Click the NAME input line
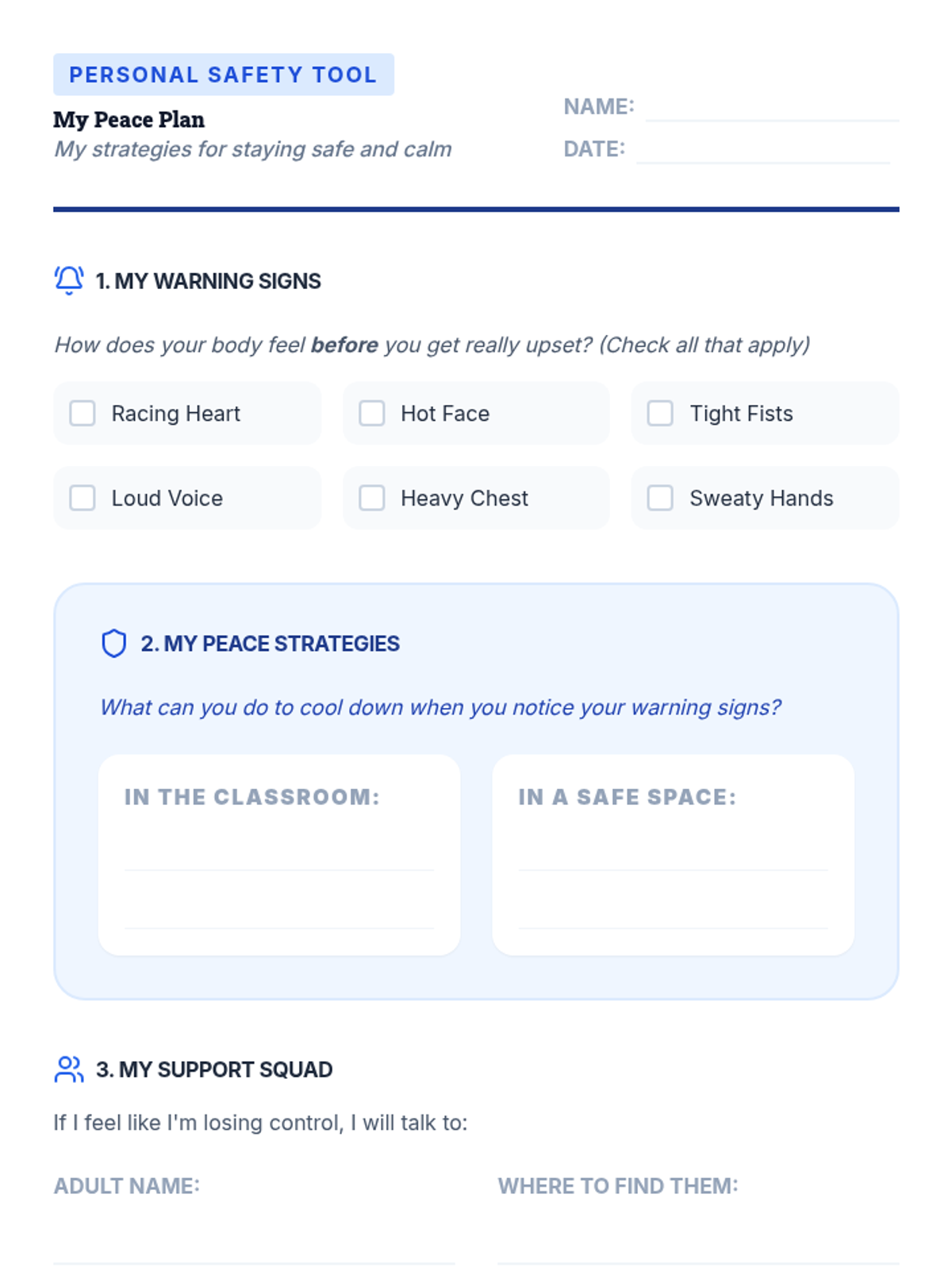This screenshot has height=1270, width=952. click(x=772, y=107)
